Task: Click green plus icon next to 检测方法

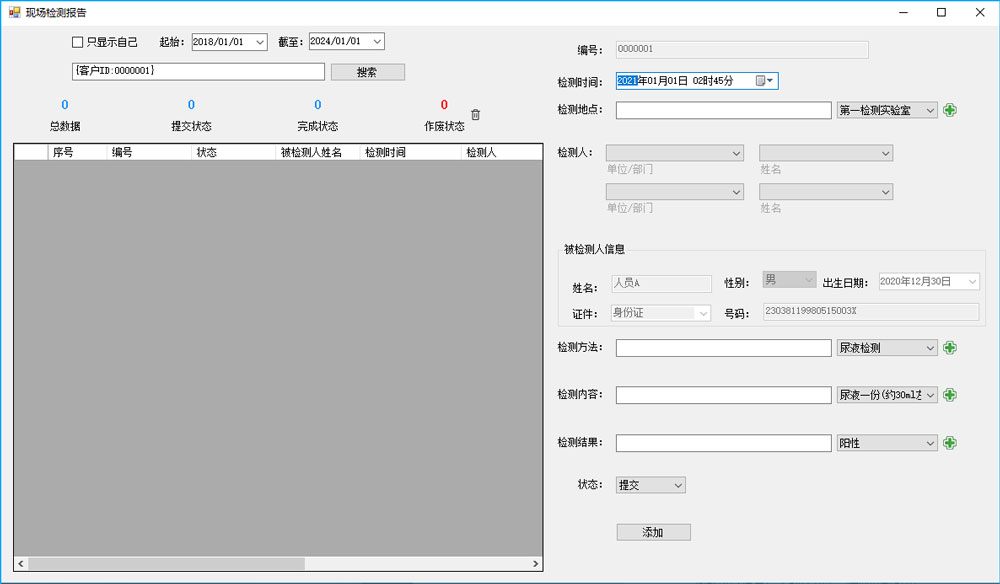Action: (x=950, y=348)
